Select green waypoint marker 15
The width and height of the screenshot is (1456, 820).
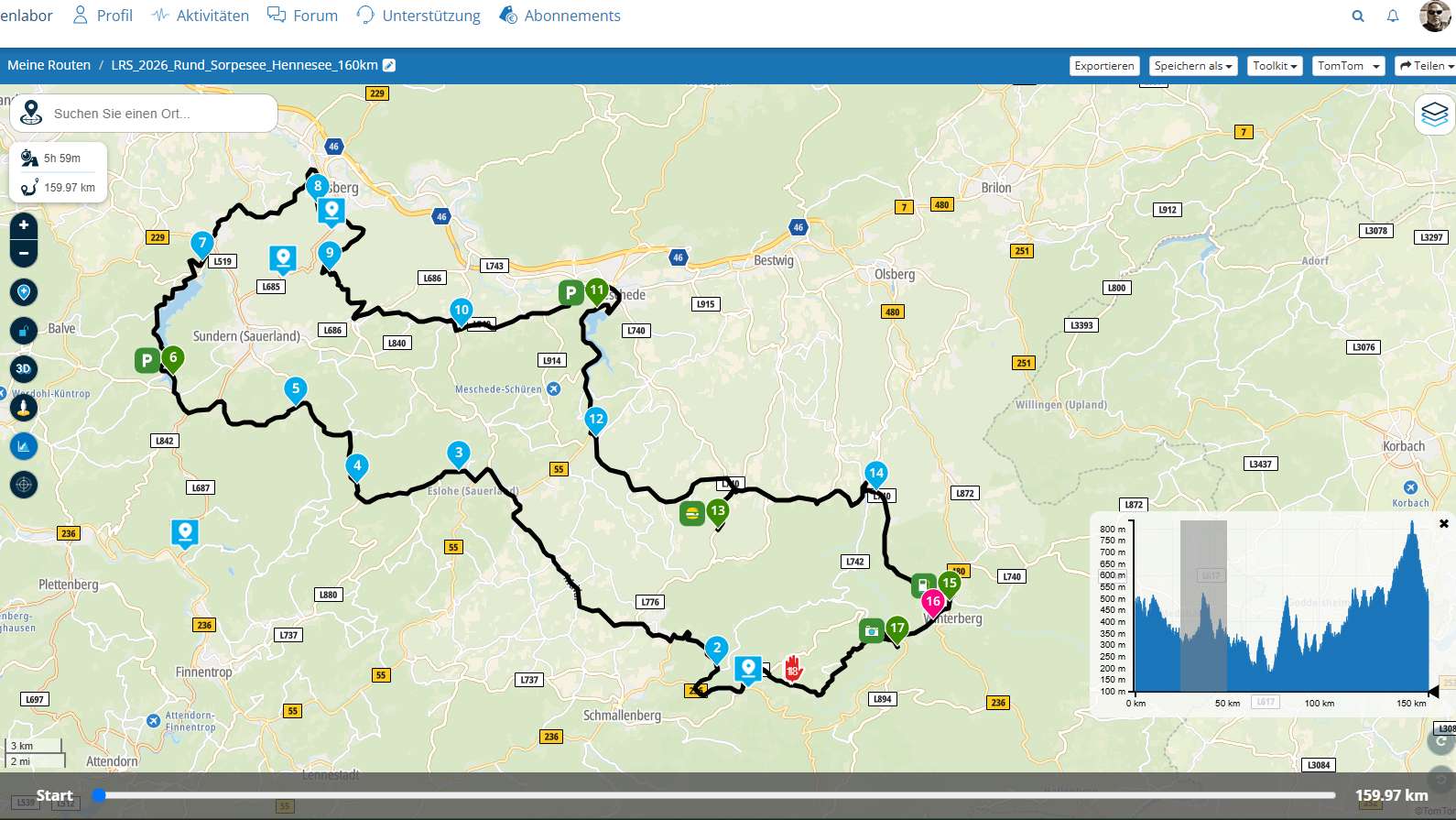(x=950, y=585)
